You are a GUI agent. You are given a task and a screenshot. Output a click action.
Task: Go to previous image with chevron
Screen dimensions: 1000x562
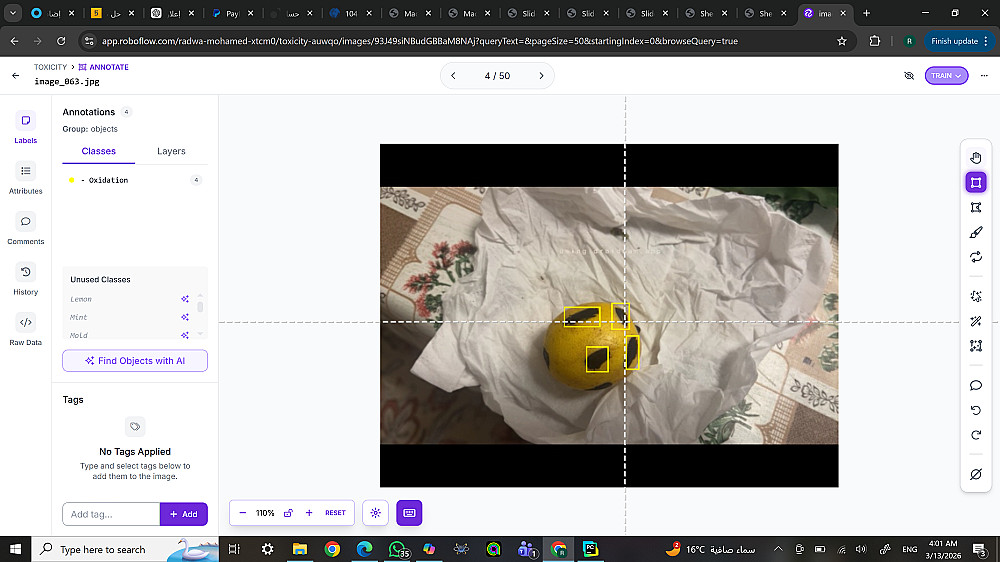click(453, 75)
